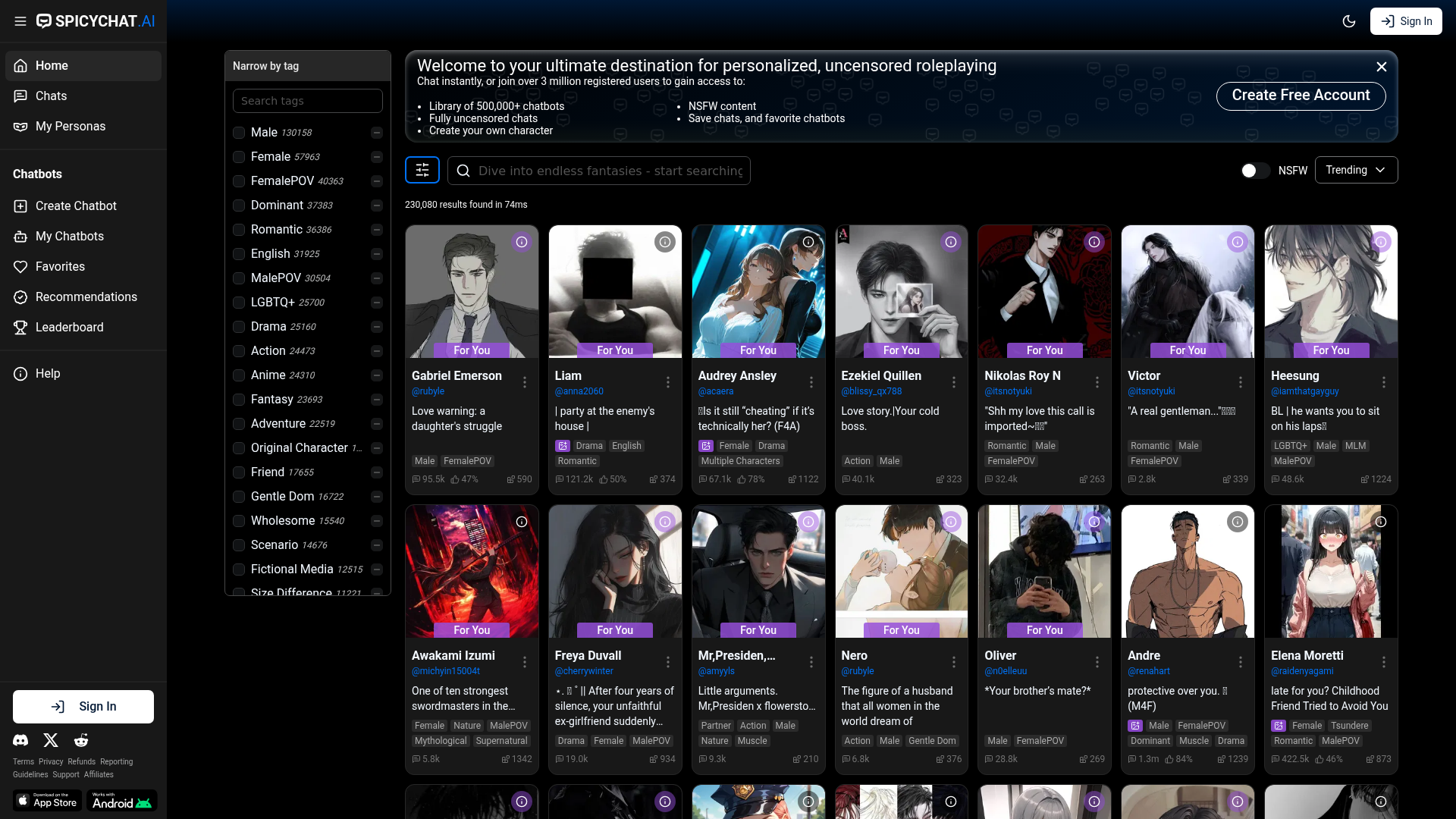
Task: Click info icon on Gabriel Emerson card
Action: 522,242
